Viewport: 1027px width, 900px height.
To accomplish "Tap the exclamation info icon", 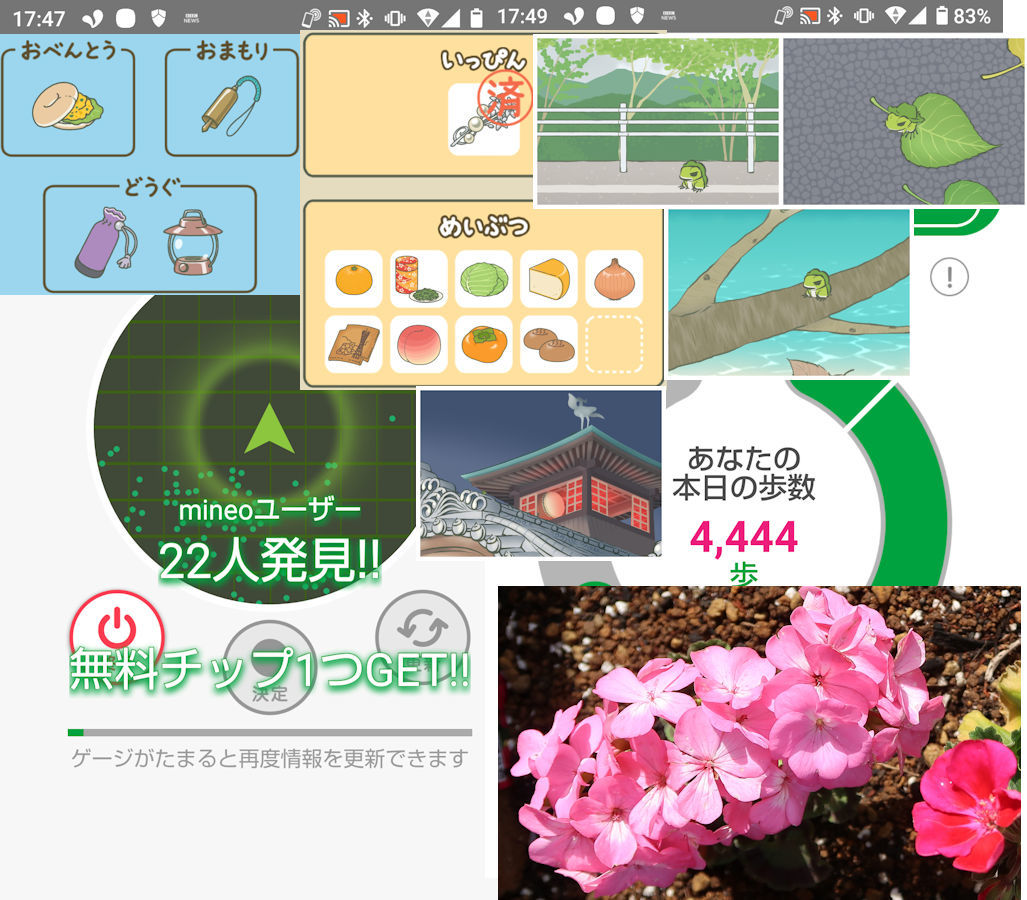I will [x=949, y=277].
